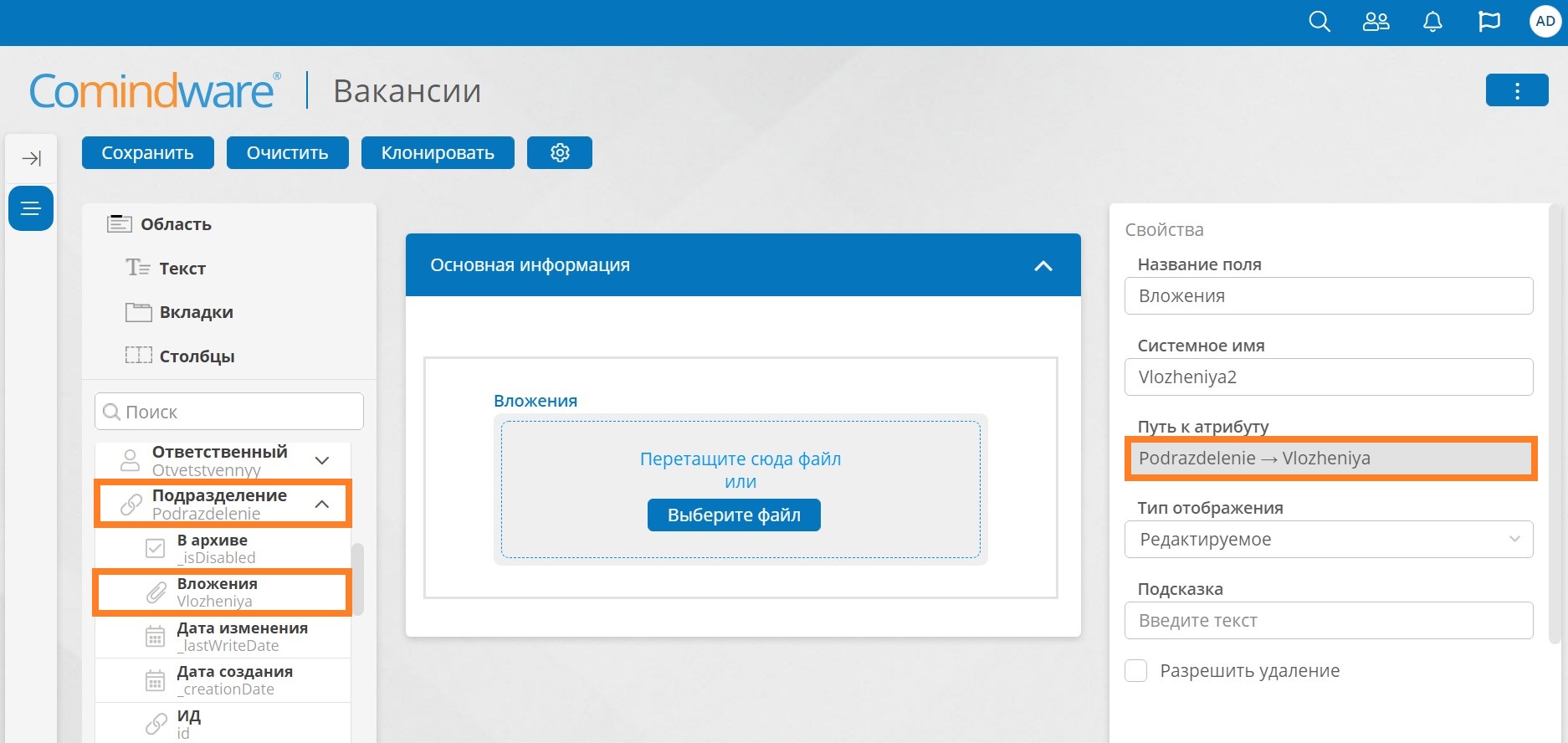The image size is (1568, 743).
Task: Click the Подсказка text input
Action: click(1329, 620)
